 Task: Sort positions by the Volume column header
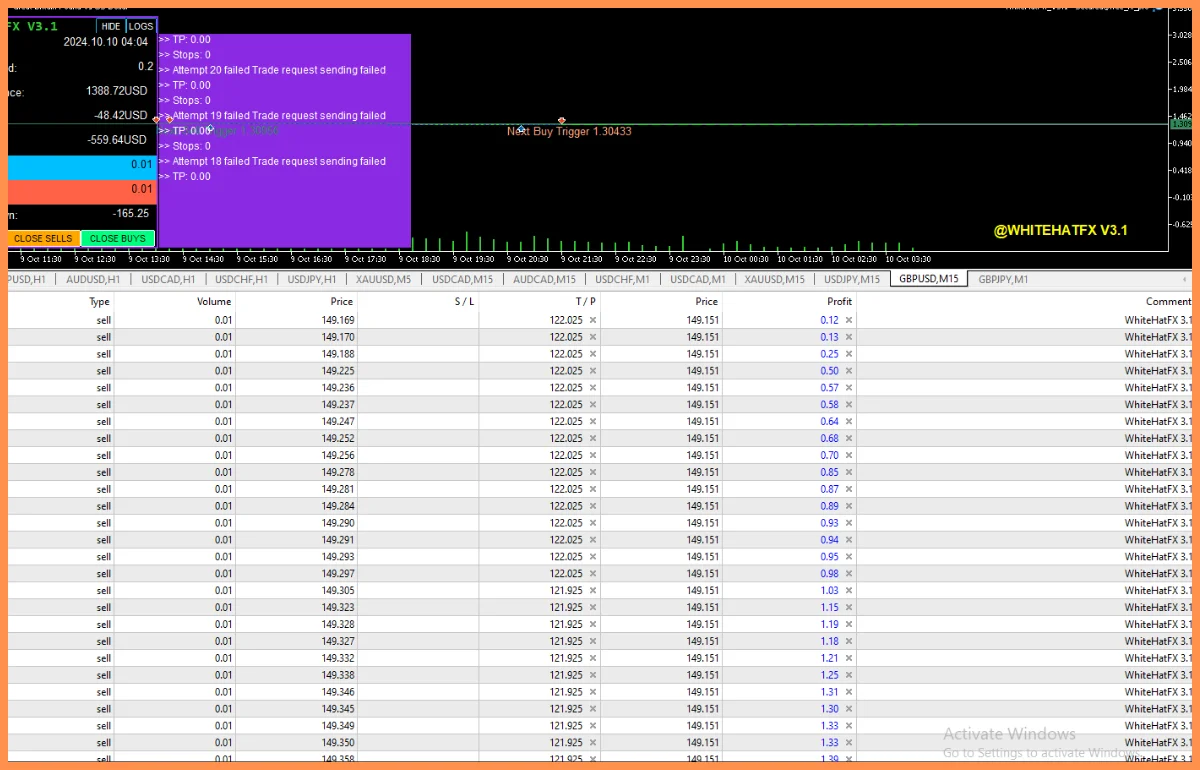[214, 301]
